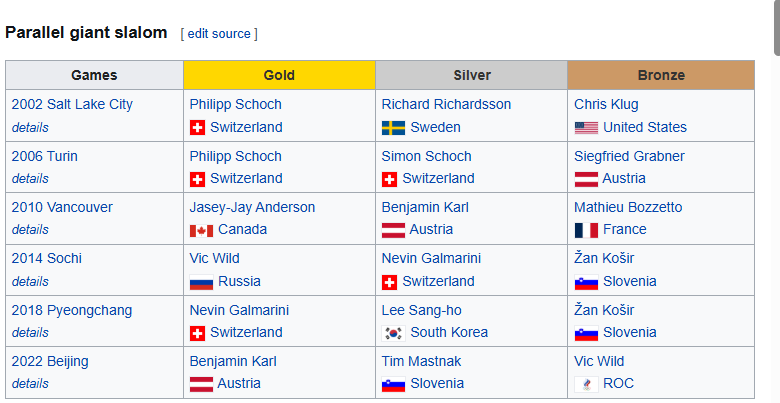The image size is (780, 403).
Task: Click the France flag icon
Action: (586, 230)
